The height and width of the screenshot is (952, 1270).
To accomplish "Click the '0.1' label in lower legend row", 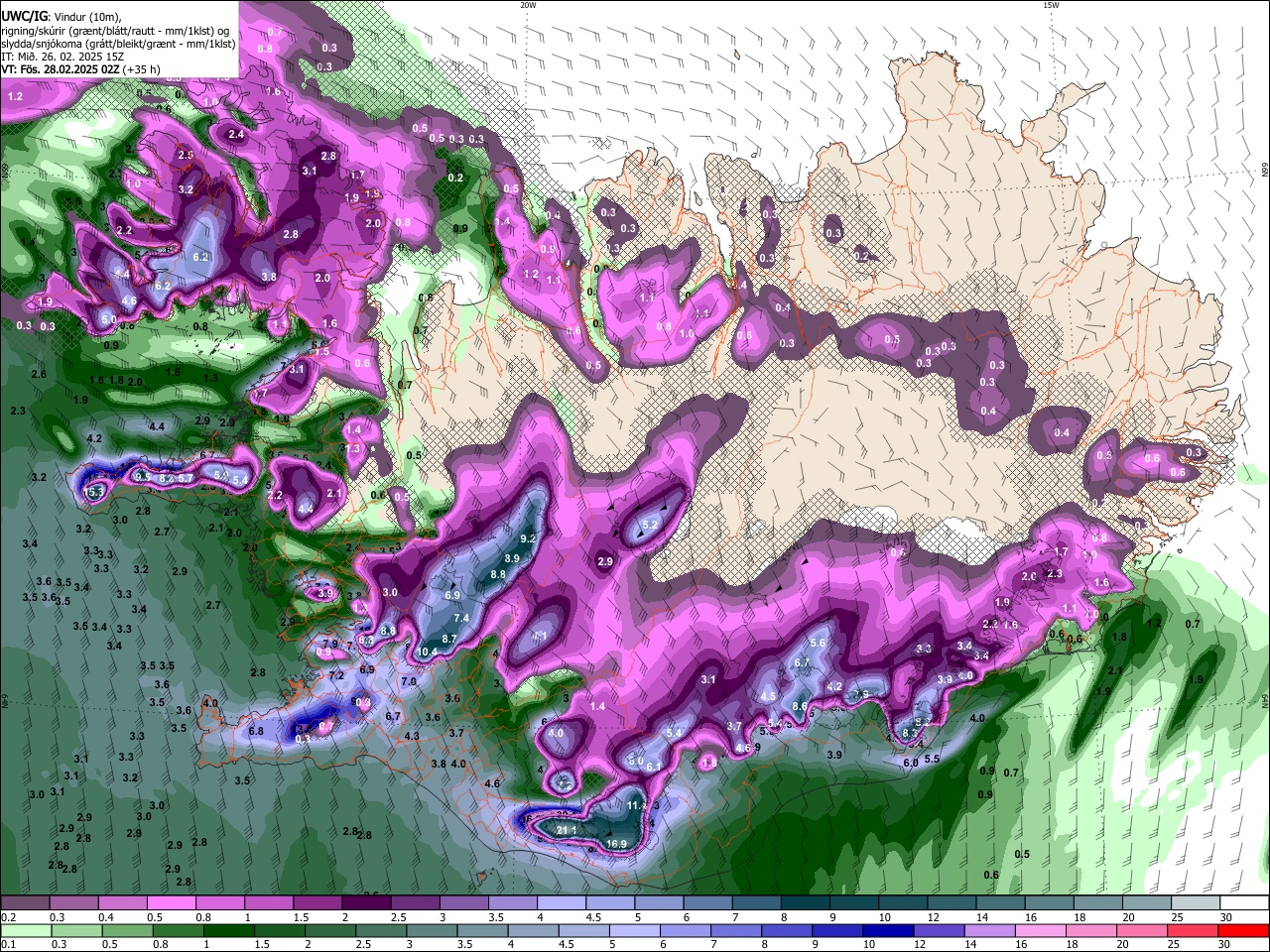I will click(9, 945).
